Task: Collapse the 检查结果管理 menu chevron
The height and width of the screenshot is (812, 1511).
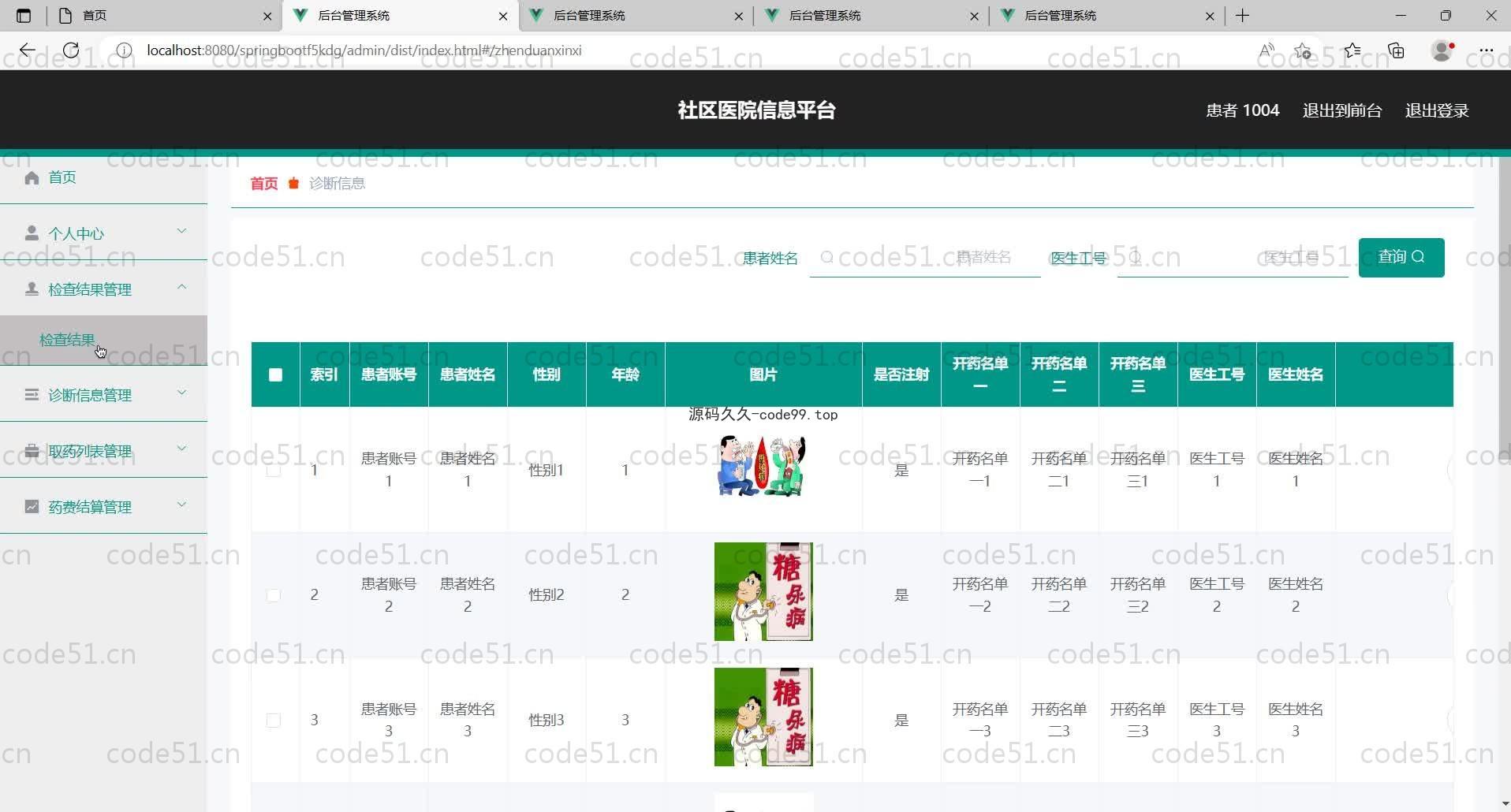Action: point(181,288)
